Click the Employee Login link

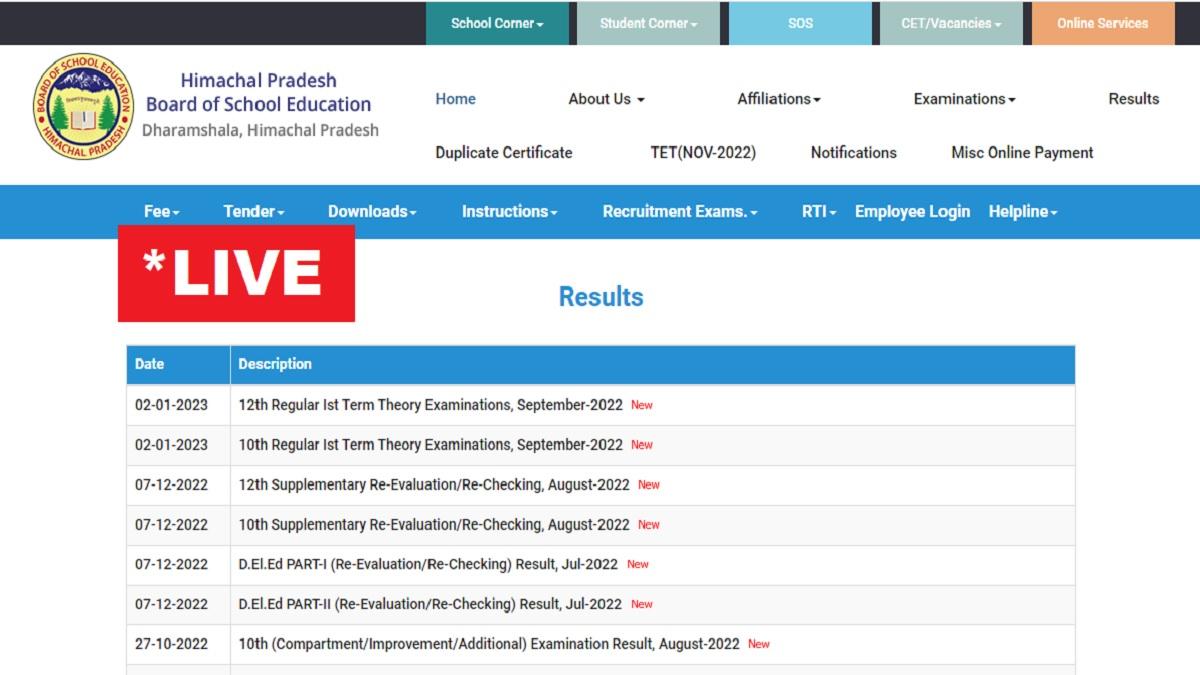tap(911, 211)
